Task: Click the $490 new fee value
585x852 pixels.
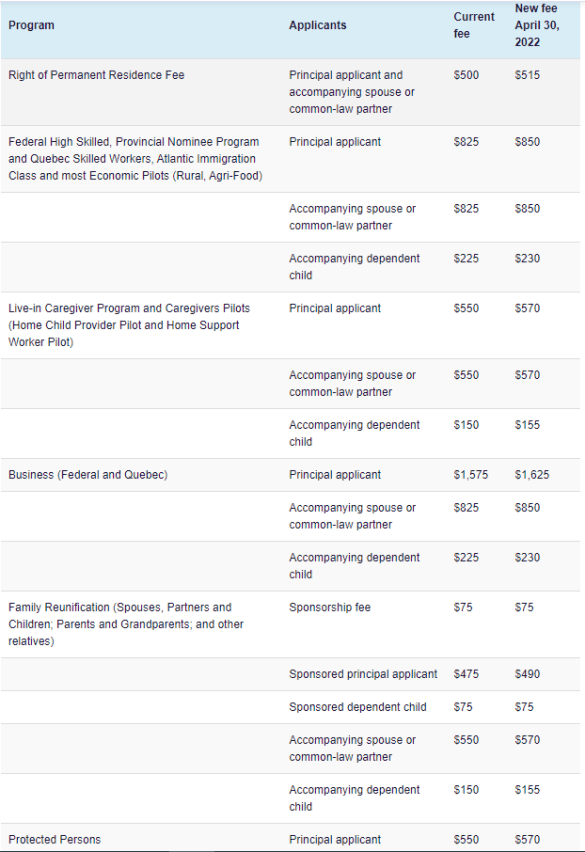Action: pyautogui.click(x=527, y=674)
